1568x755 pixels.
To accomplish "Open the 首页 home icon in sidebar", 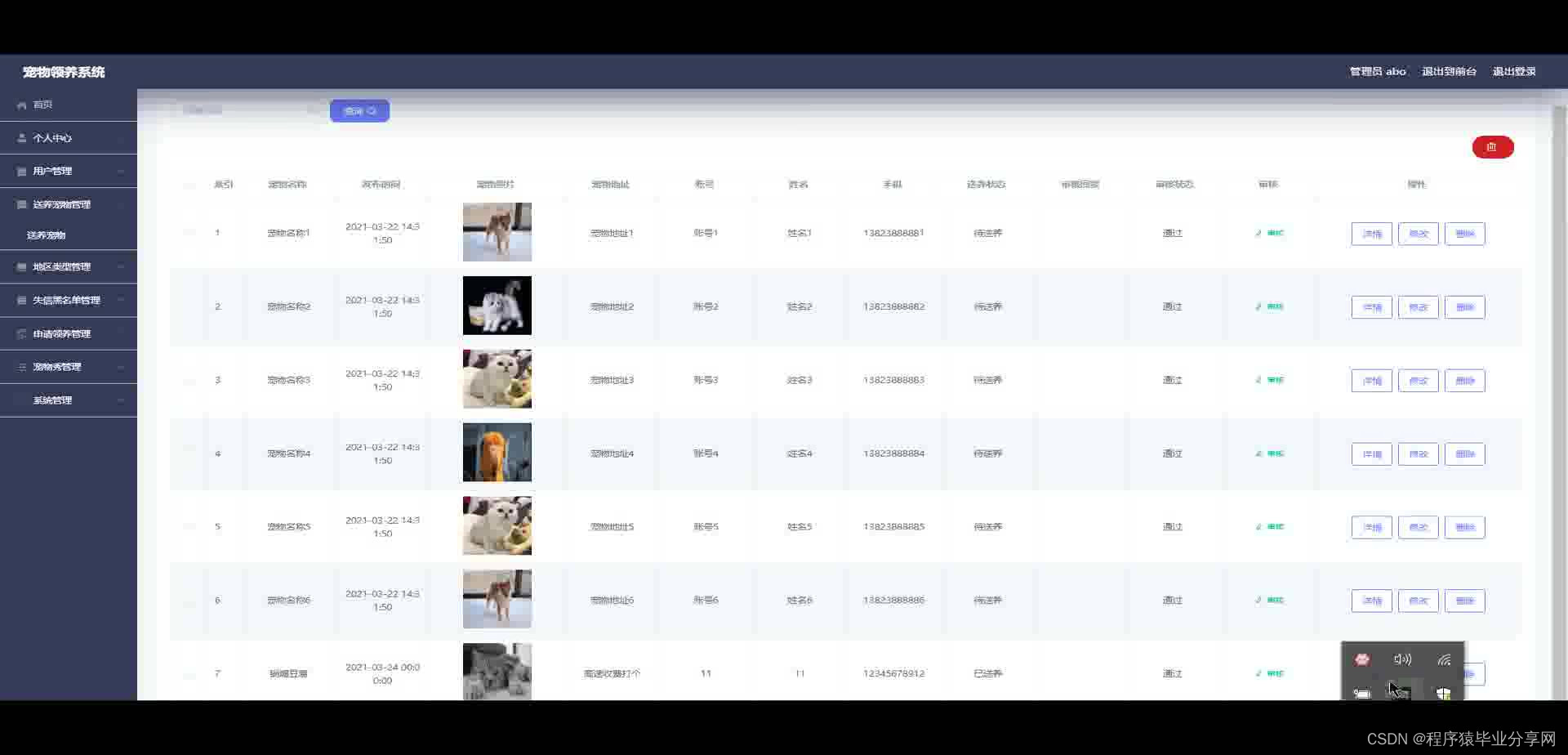I will point(22,105).
